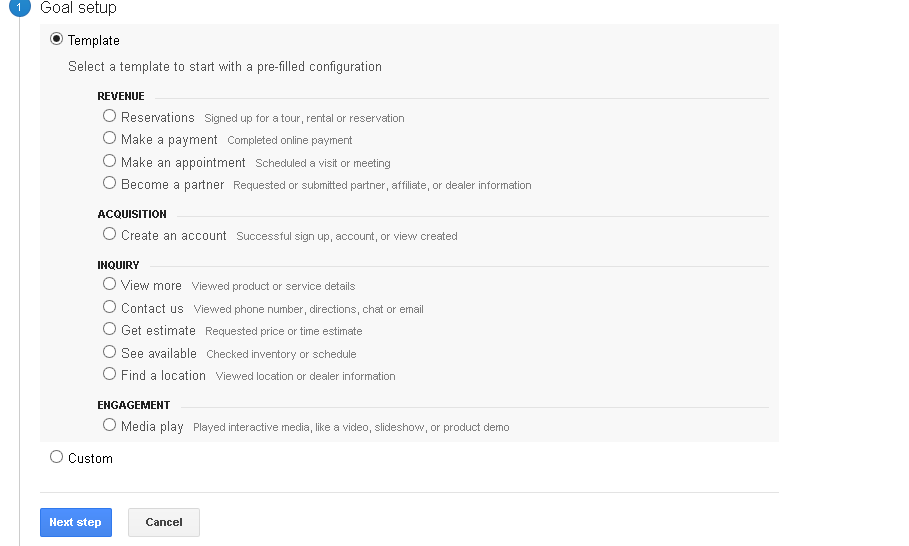
Task: Choose the See available template
Action: 110,352
